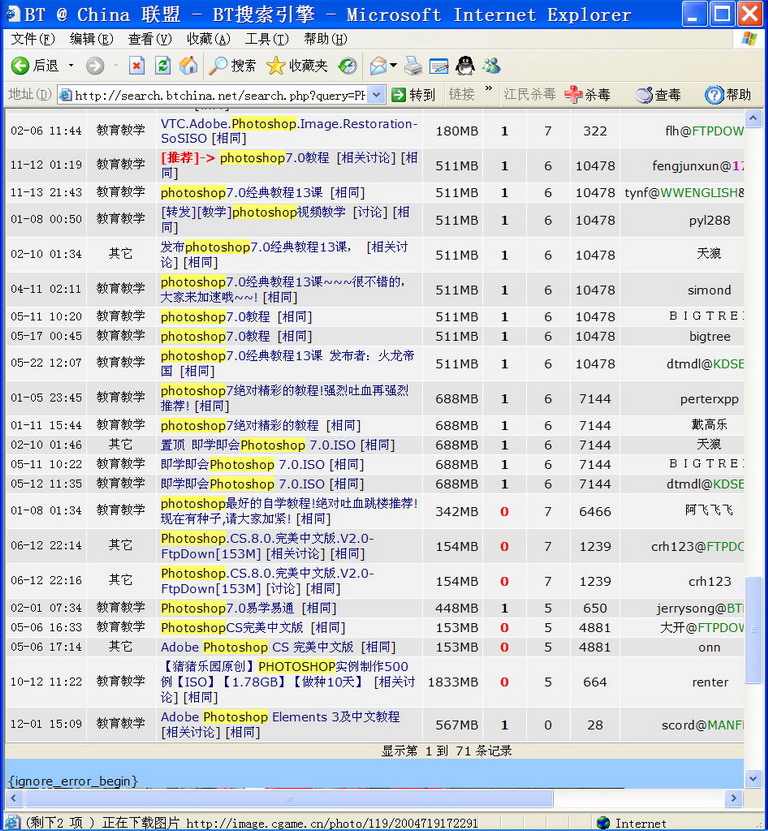Select the uploader name perterxpp
This screenshot has width=768, height=831.
coord(709,399)
